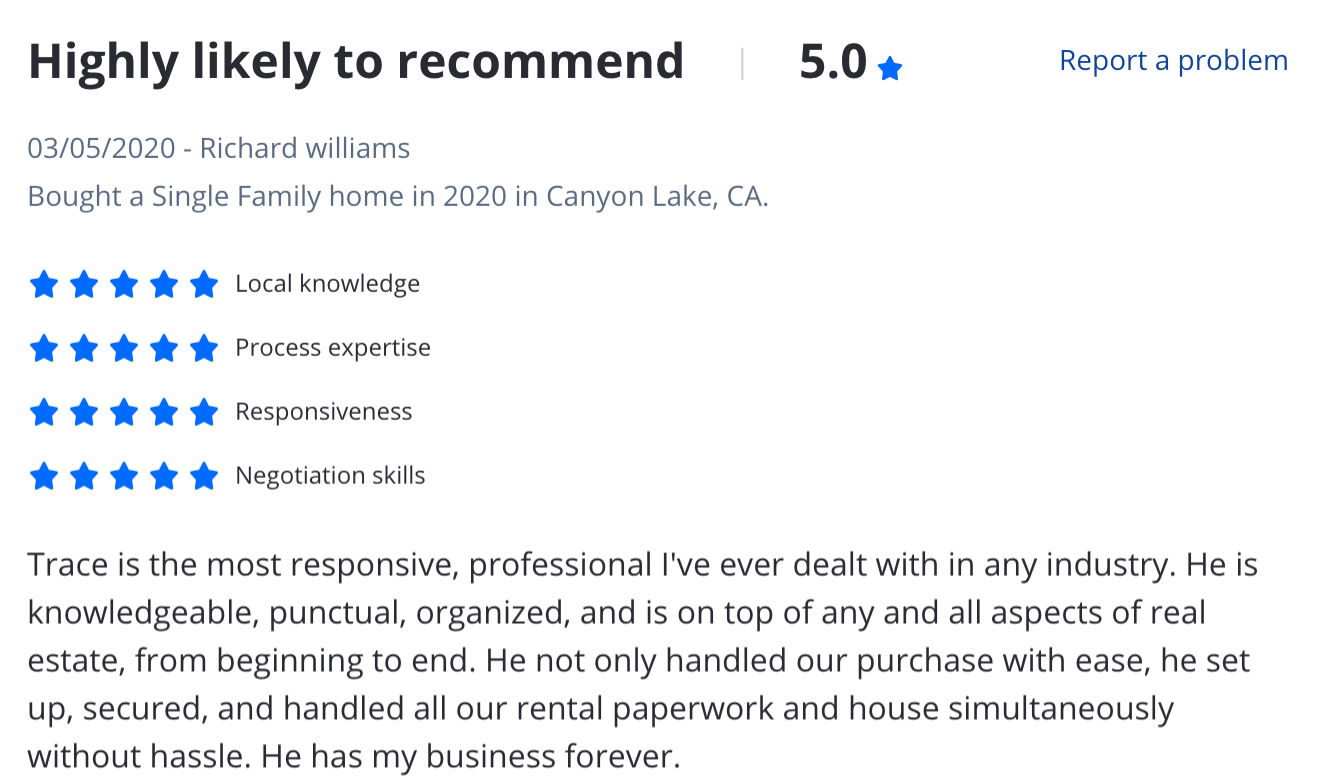Click the second star of Responsiveness
This screenshot has height=781, width=1332.
[84, 412]
